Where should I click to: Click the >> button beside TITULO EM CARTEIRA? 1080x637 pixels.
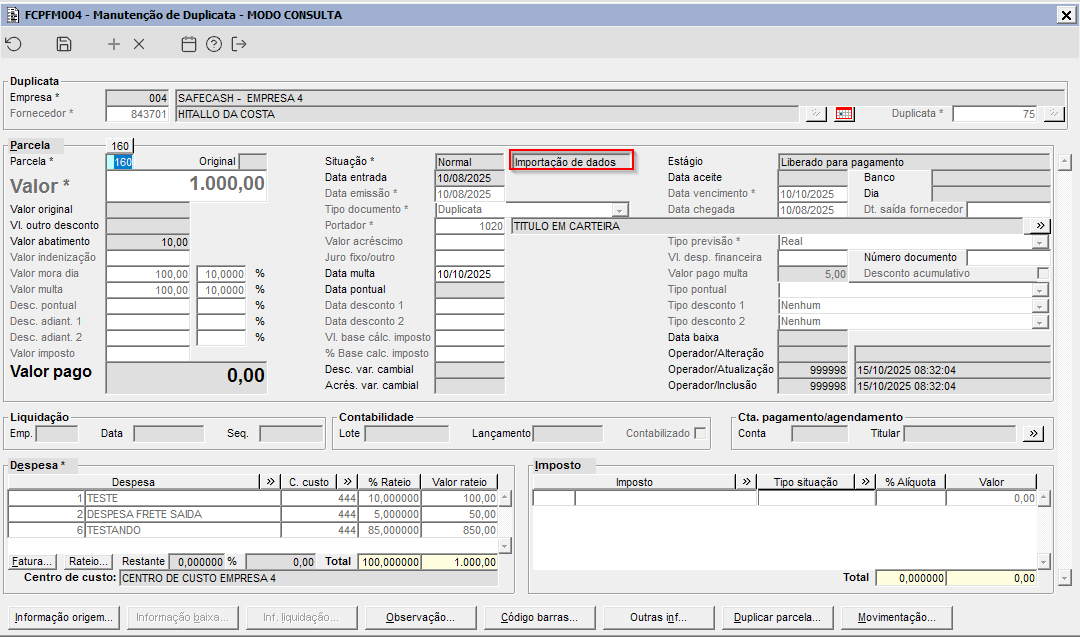click(x=1040, y=226)
